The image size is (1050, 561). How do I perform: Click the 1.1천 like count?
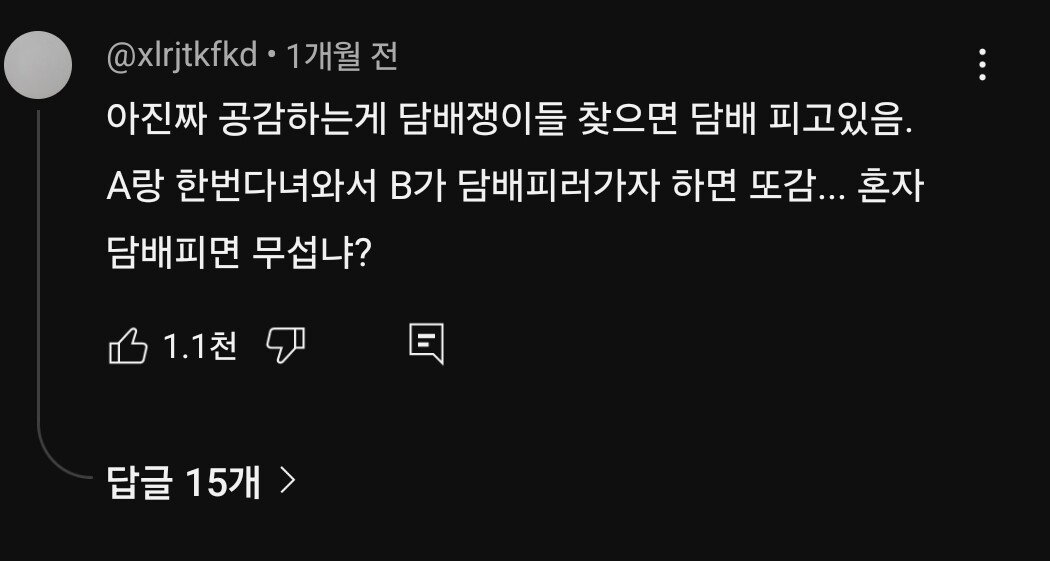(199, 347)
